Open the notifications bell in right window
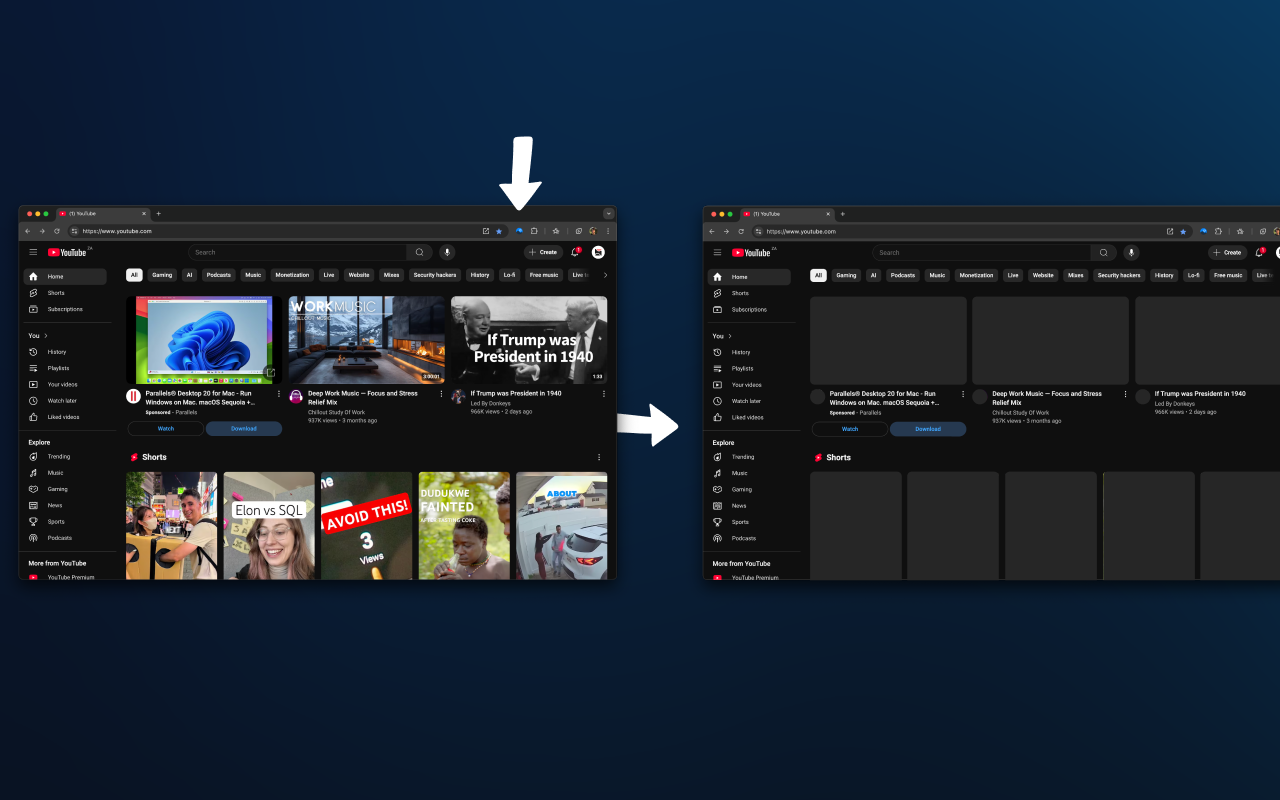1280x800 pixels. 1259,252
